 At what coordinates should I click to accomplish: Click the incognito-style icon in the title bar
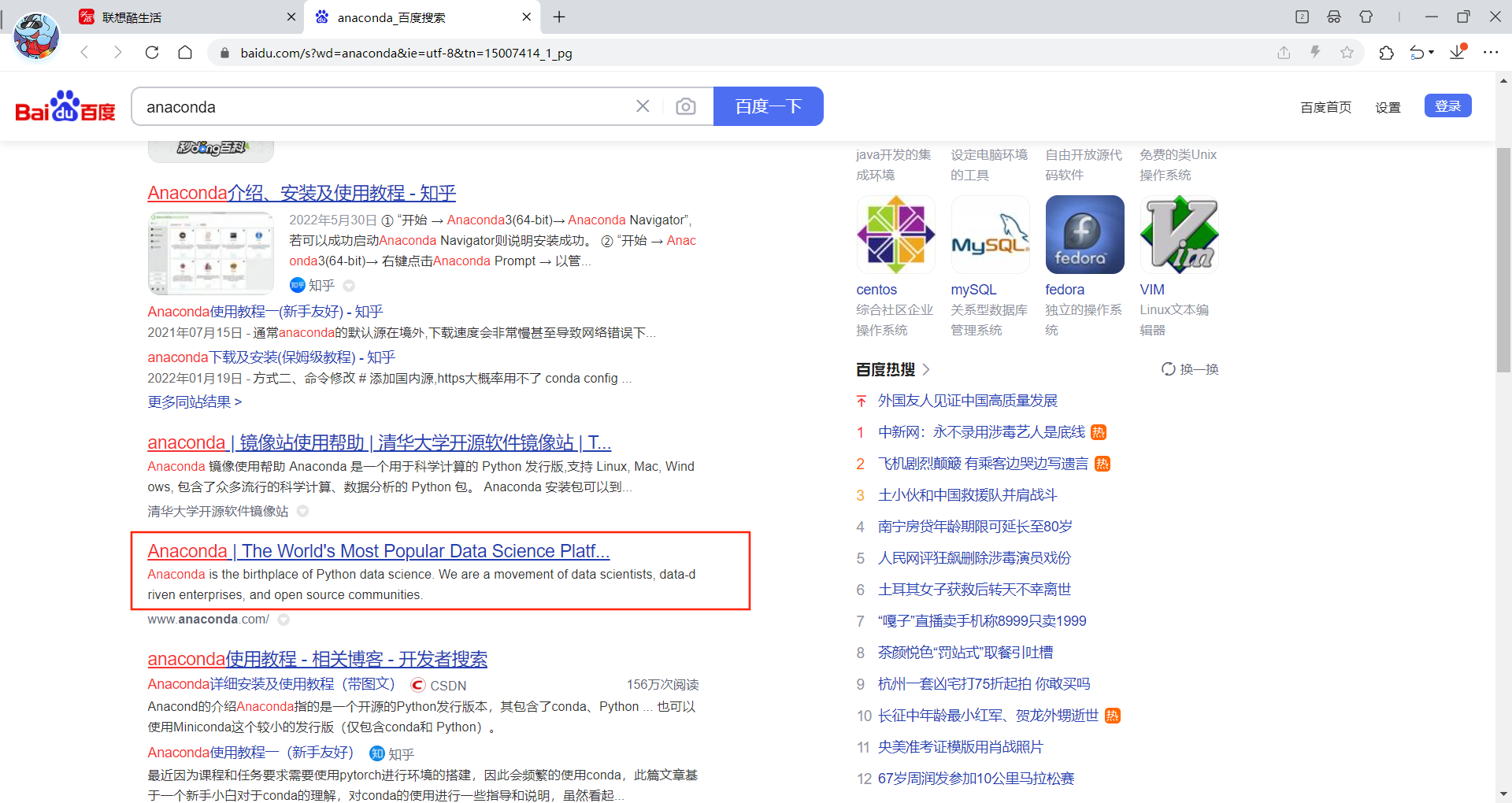[x=1334, y=17]
